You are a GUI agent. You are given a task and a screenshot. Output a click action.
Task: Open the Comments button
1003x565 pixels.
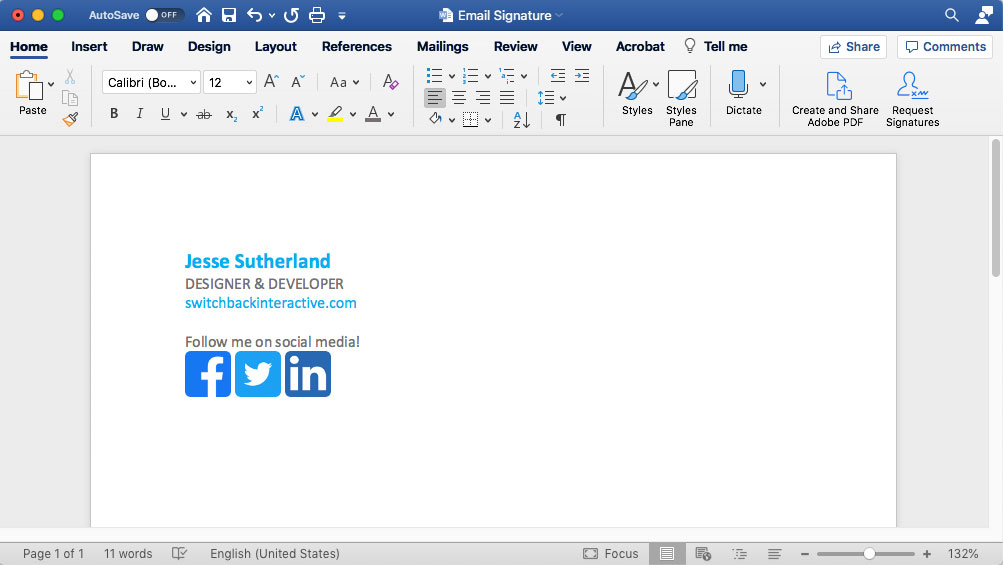pyautogui.click(x=945, y=46)
